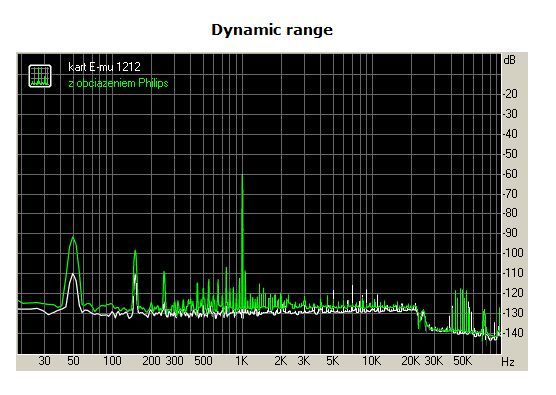Click the '50' frequency axis label
Image resolution: width=556 pixels, height=395 pixels.
coord(73,361)
